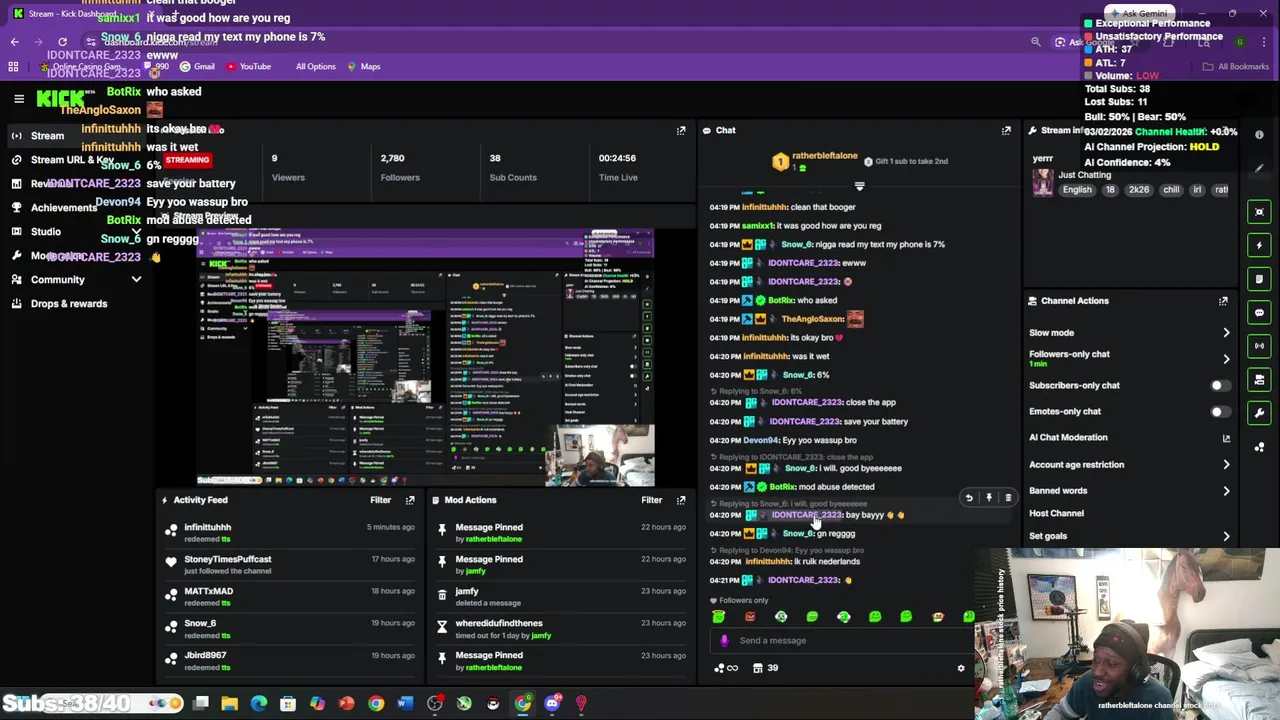Viewport: 1280px width, 720px height.
Task: Expand Set goals options
Action: 1226,536
